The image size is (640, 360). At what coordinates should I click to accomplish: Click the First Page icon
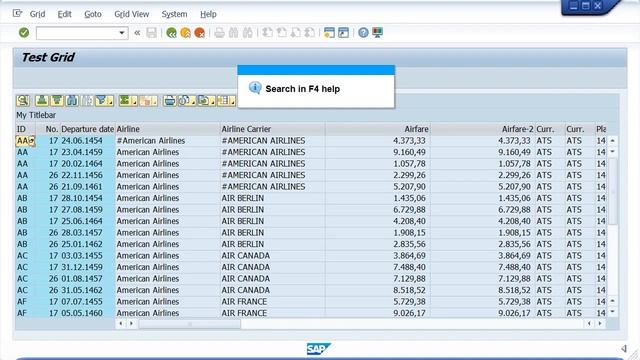(267, 33)
